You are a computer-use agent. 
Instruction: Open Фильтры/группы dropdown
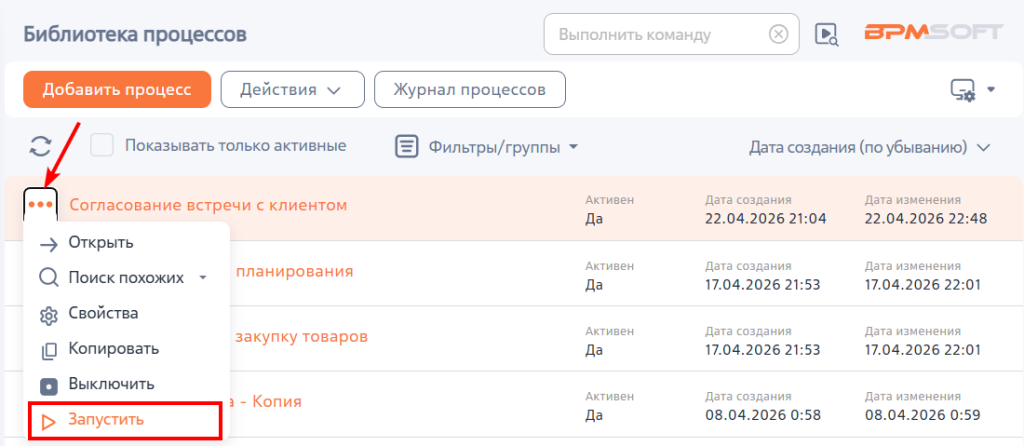(503, 147)
